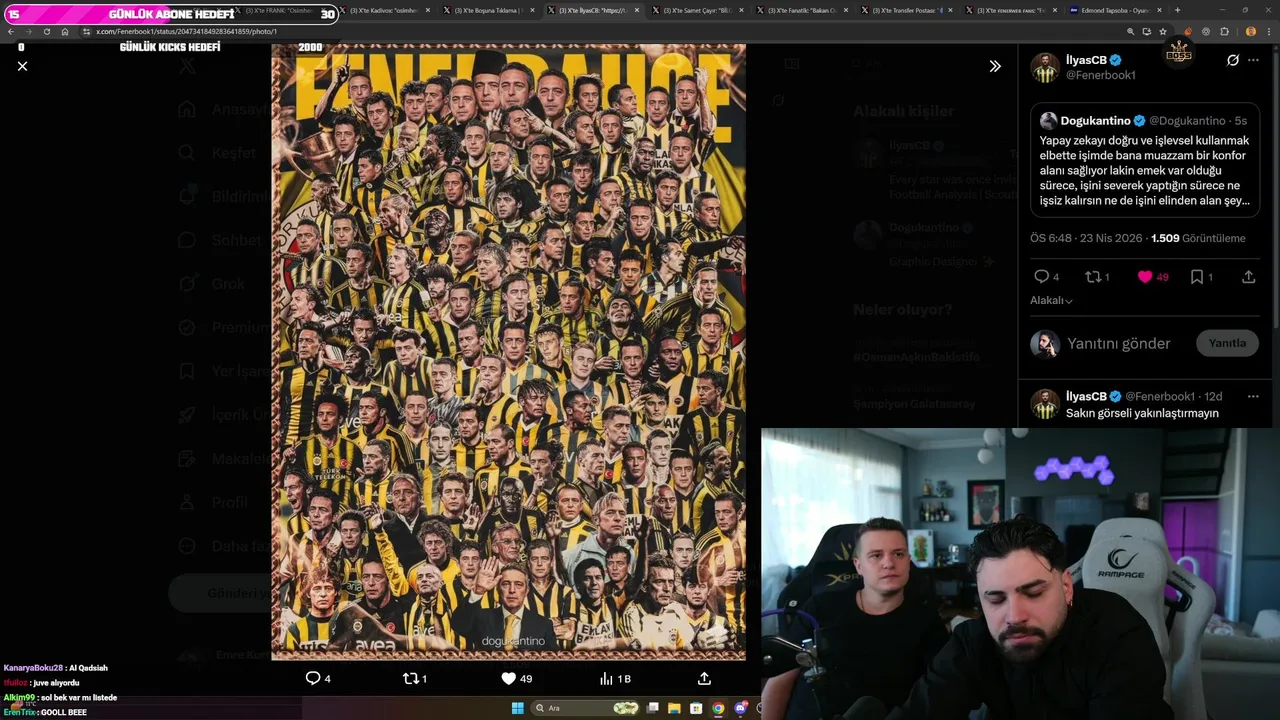This screenshot has height=720, width=1280.
Task: Open the quoted tweet by Dogukantino
Action: coord(1146,161)
